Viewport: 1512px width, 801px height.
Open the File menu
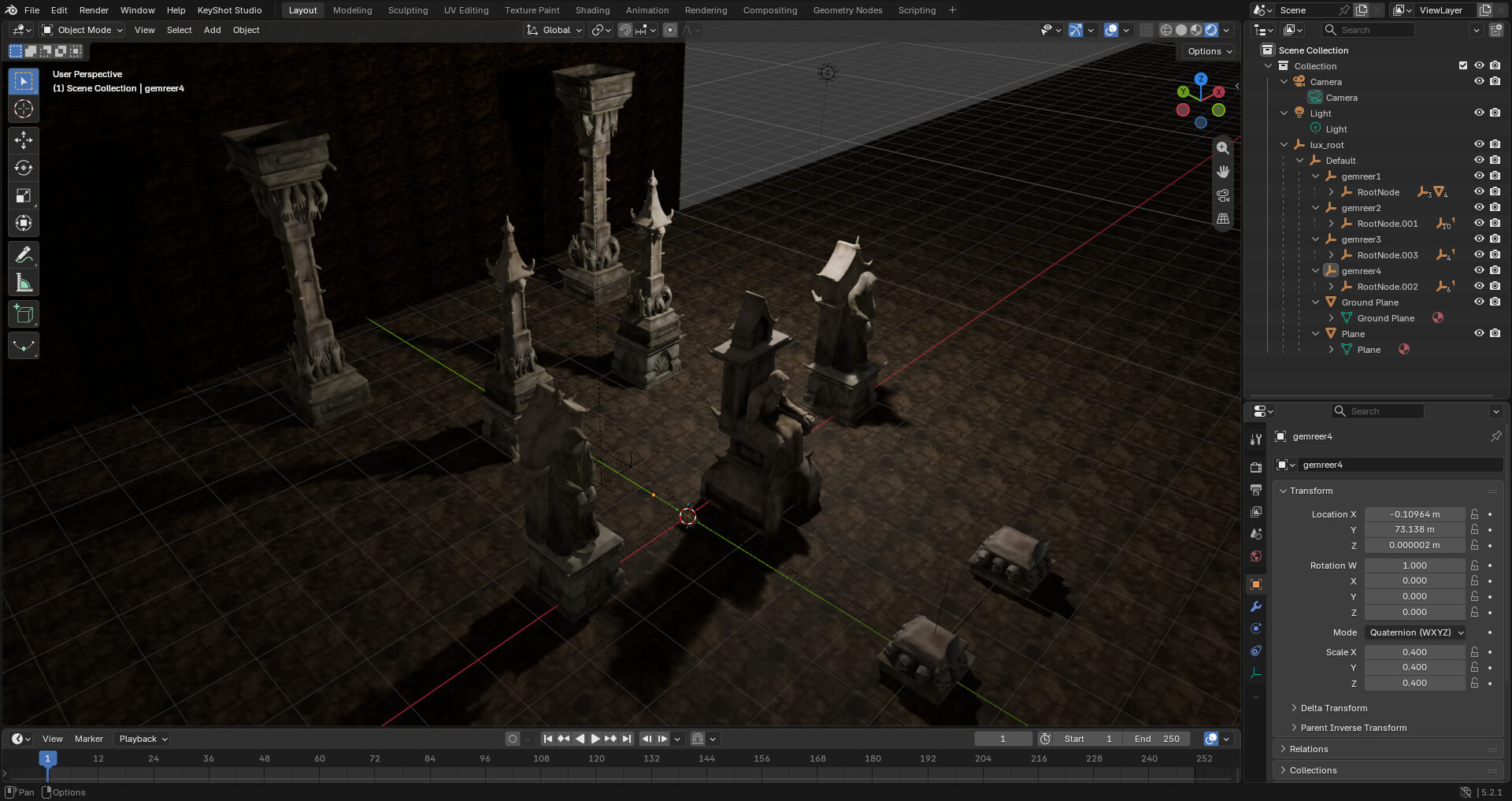pos(31,10)
